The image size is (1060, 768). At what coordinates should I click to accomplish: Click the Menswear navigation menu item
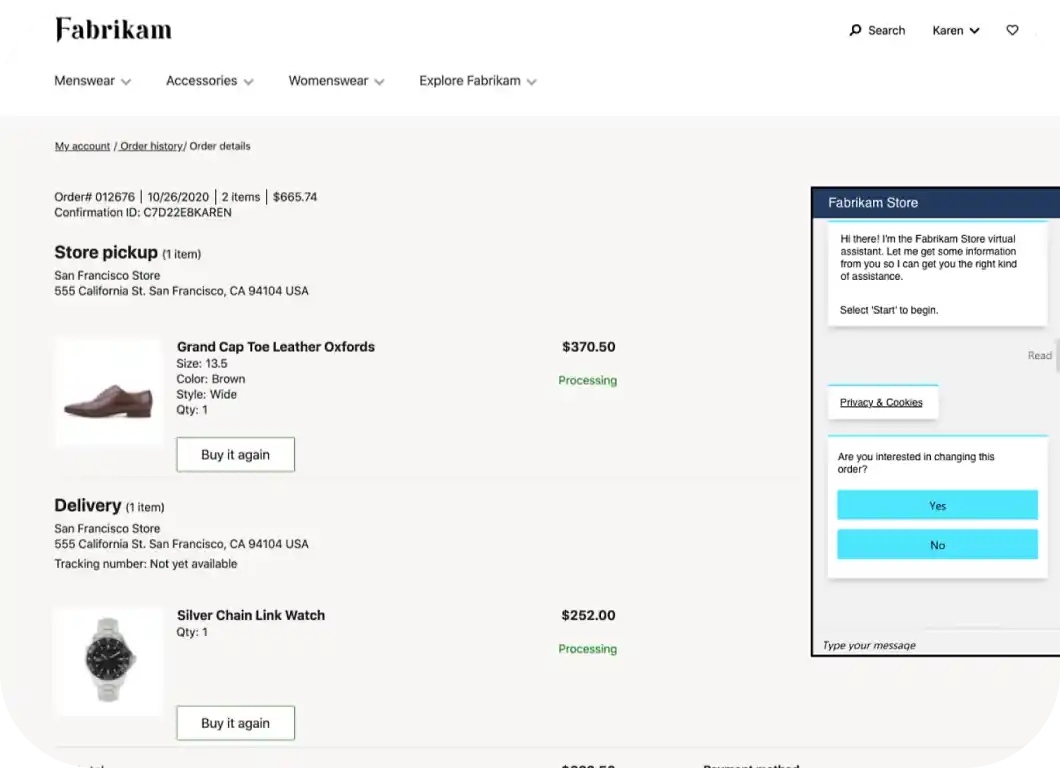85,81
